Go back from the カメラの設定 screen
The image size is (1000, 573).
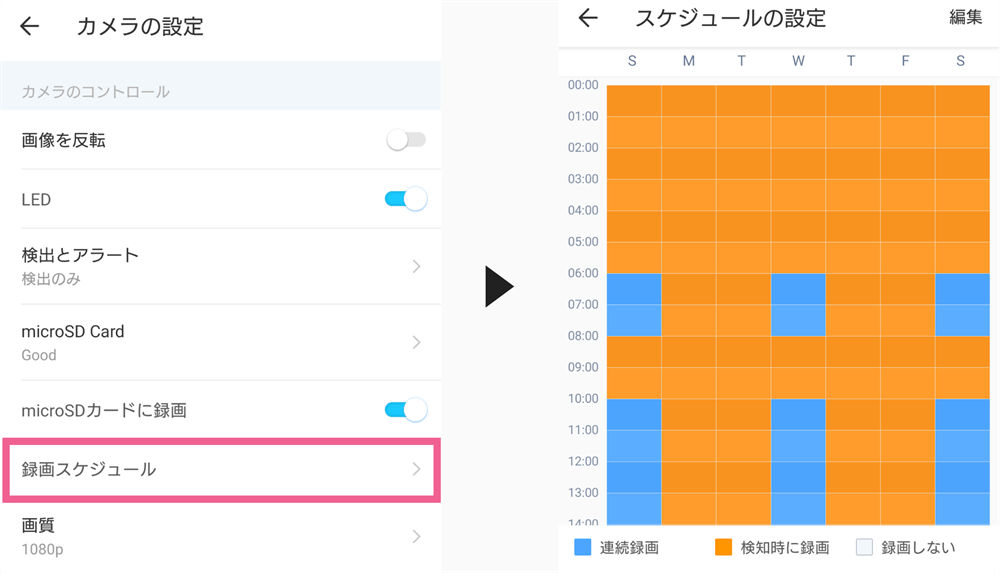[x=29, y=26]
